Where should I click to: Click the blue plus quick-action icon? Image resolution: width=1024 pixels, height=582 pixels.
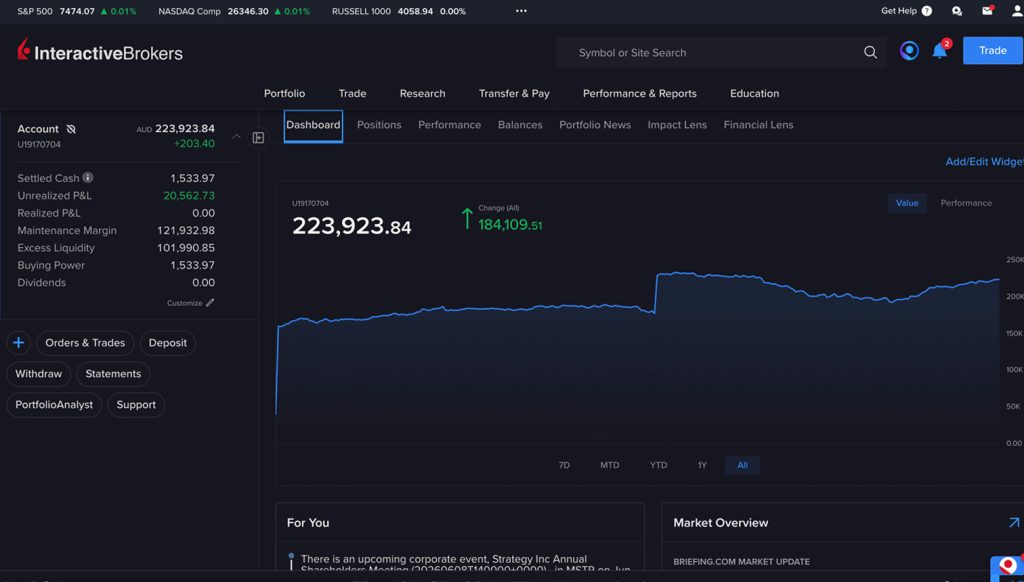(18, 342)
